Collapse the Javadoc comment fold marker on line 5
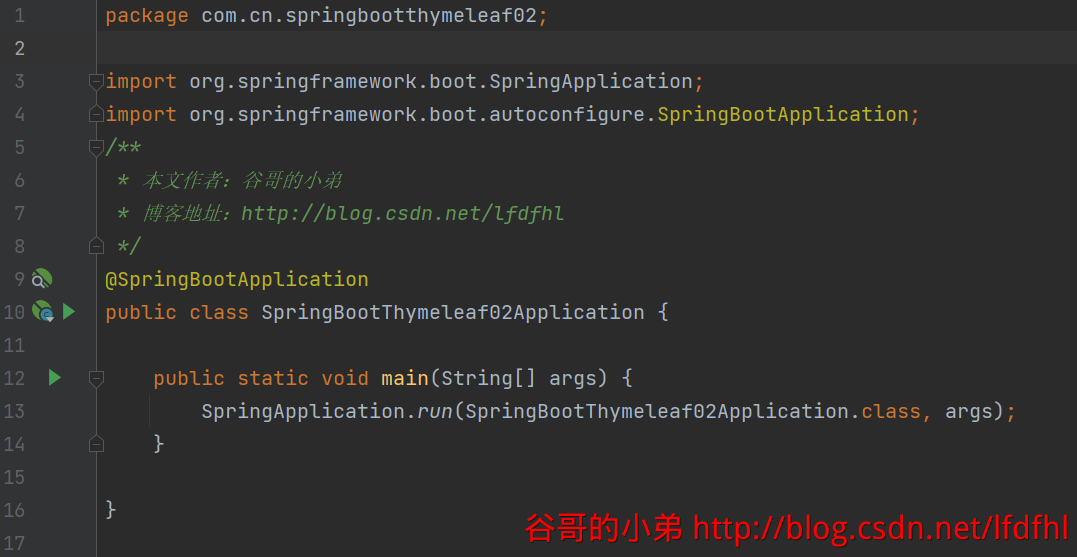Image resolution: width=1077 pixels, height=557 pixels. tap(96, 147)
